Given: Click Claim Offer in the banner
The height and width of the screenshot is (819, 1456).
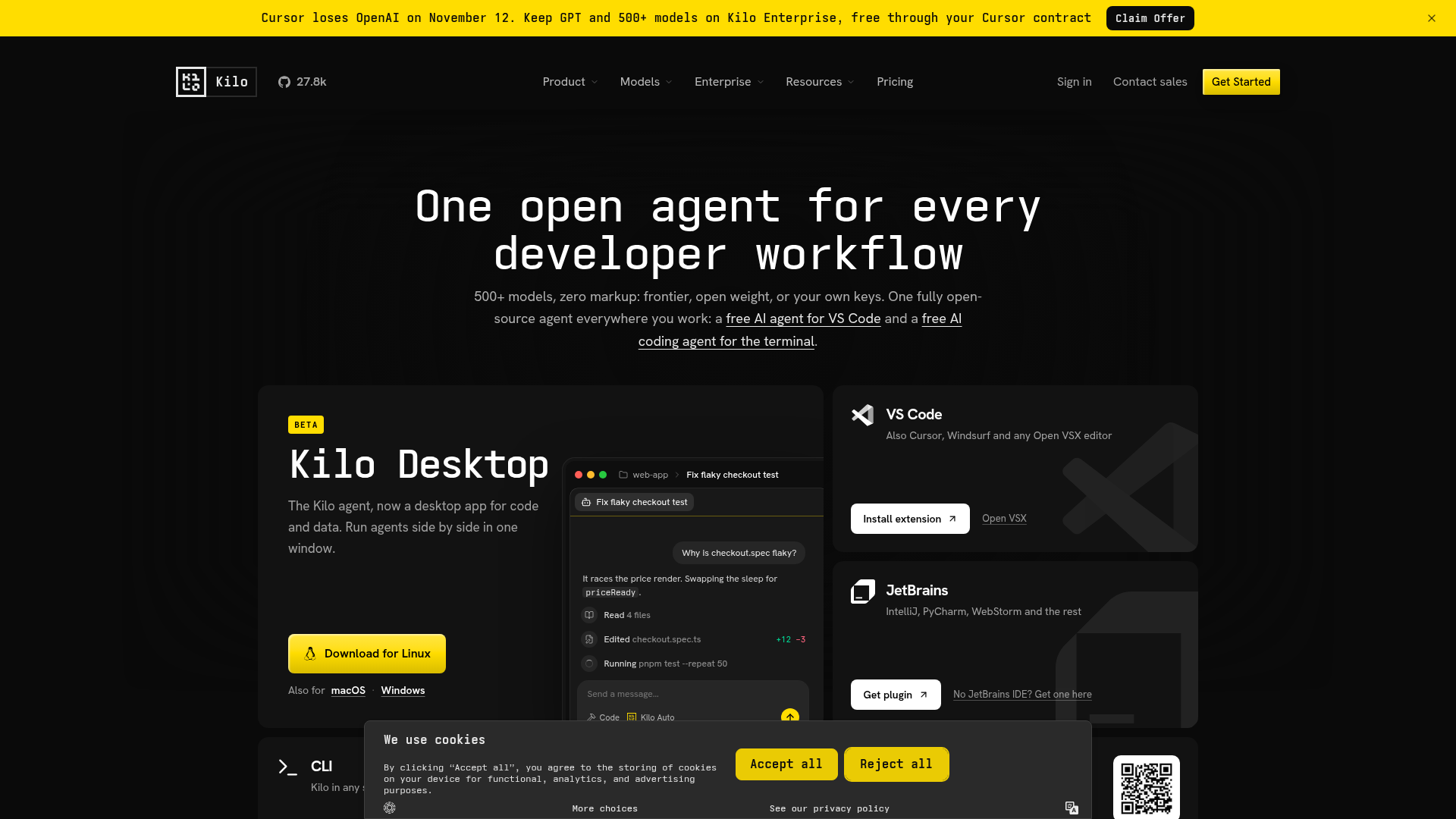Looking at the screenshot, I should click(1150, 18).
